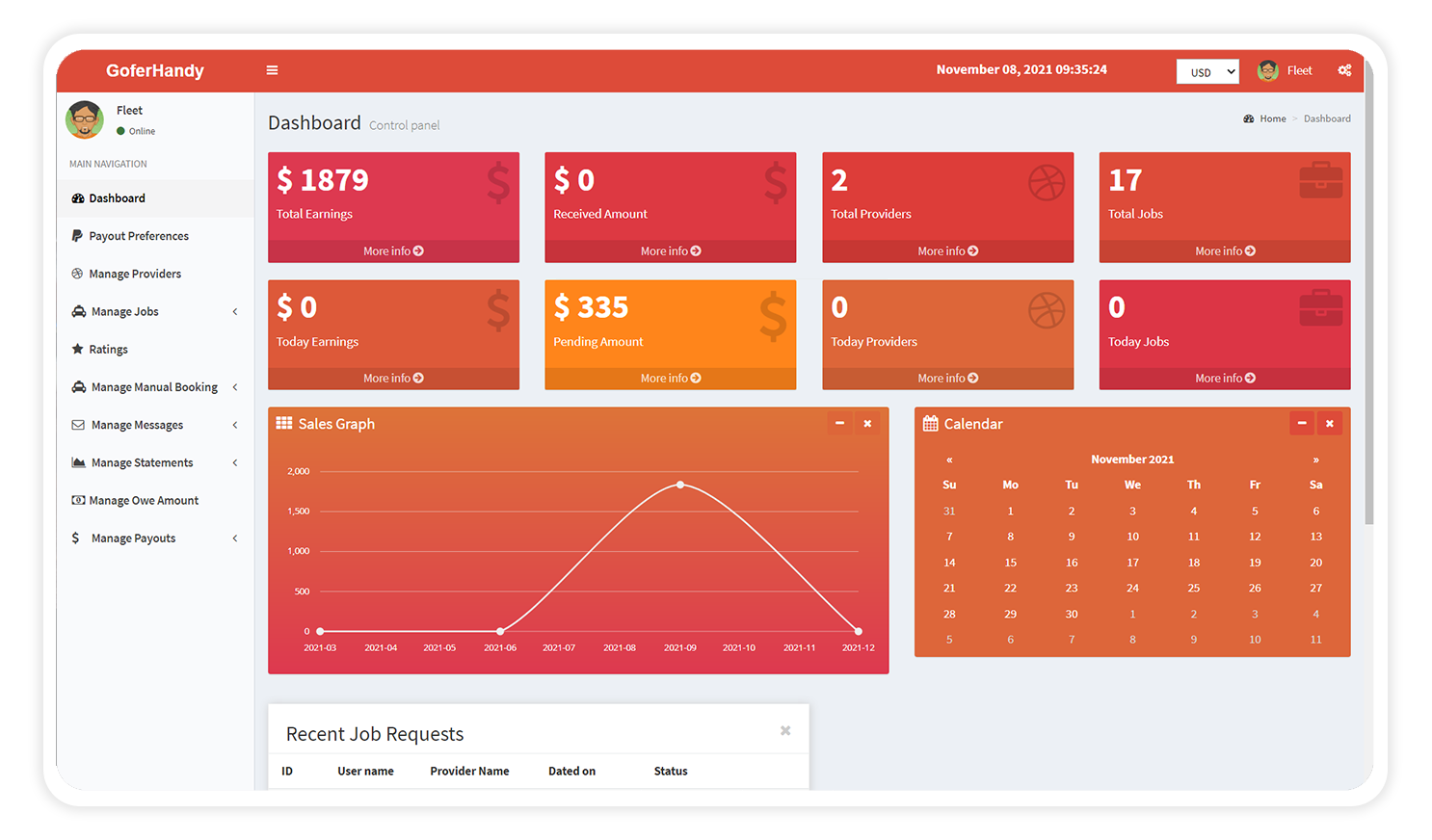Screen dimensions: 1432x840
Task: Open Manage Manual Booking menu item
Action: 155,387
